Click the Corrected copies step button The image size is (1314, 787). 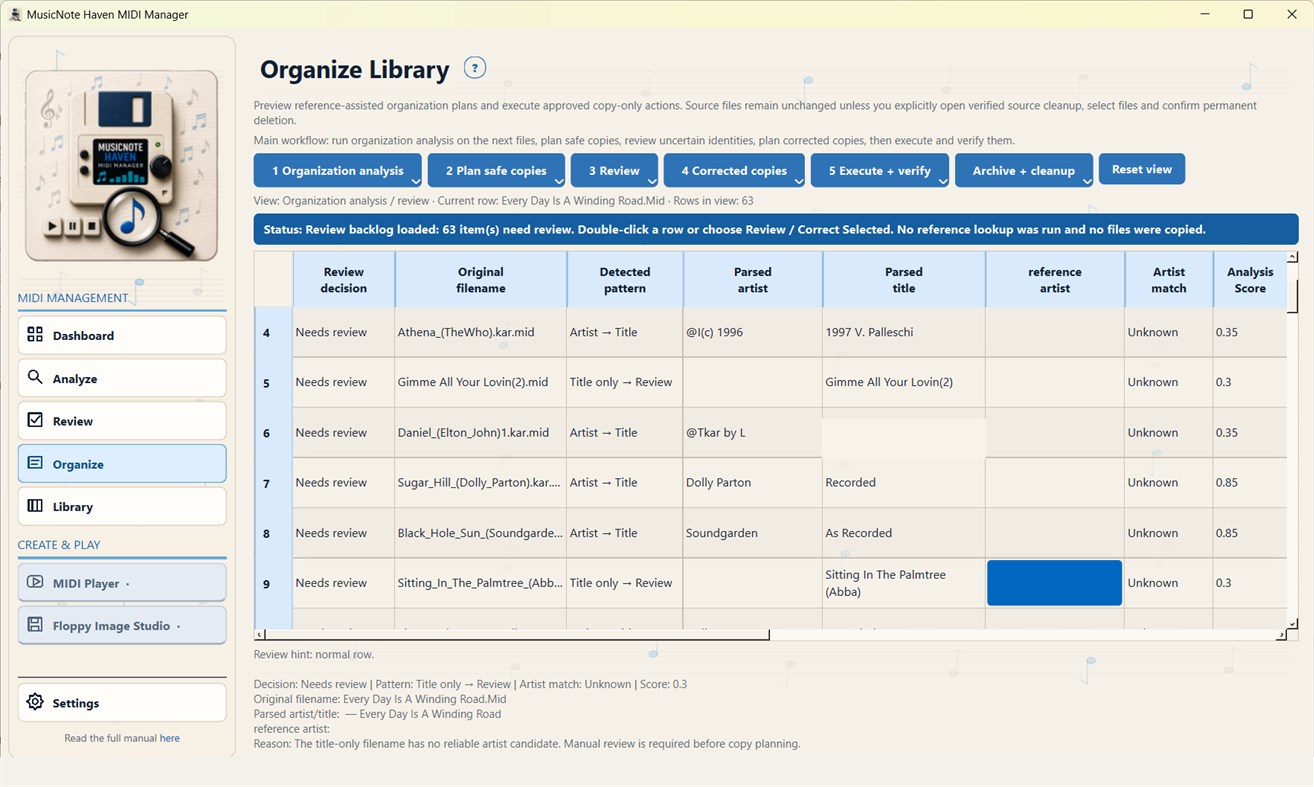tap(734, 170)
